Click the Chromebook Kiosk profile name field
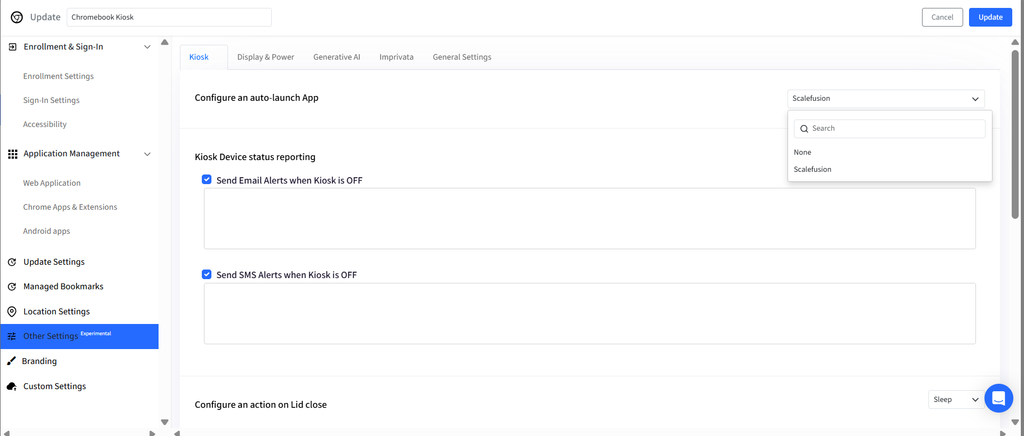Screen dimensions: 1024x436 [169, 18]
